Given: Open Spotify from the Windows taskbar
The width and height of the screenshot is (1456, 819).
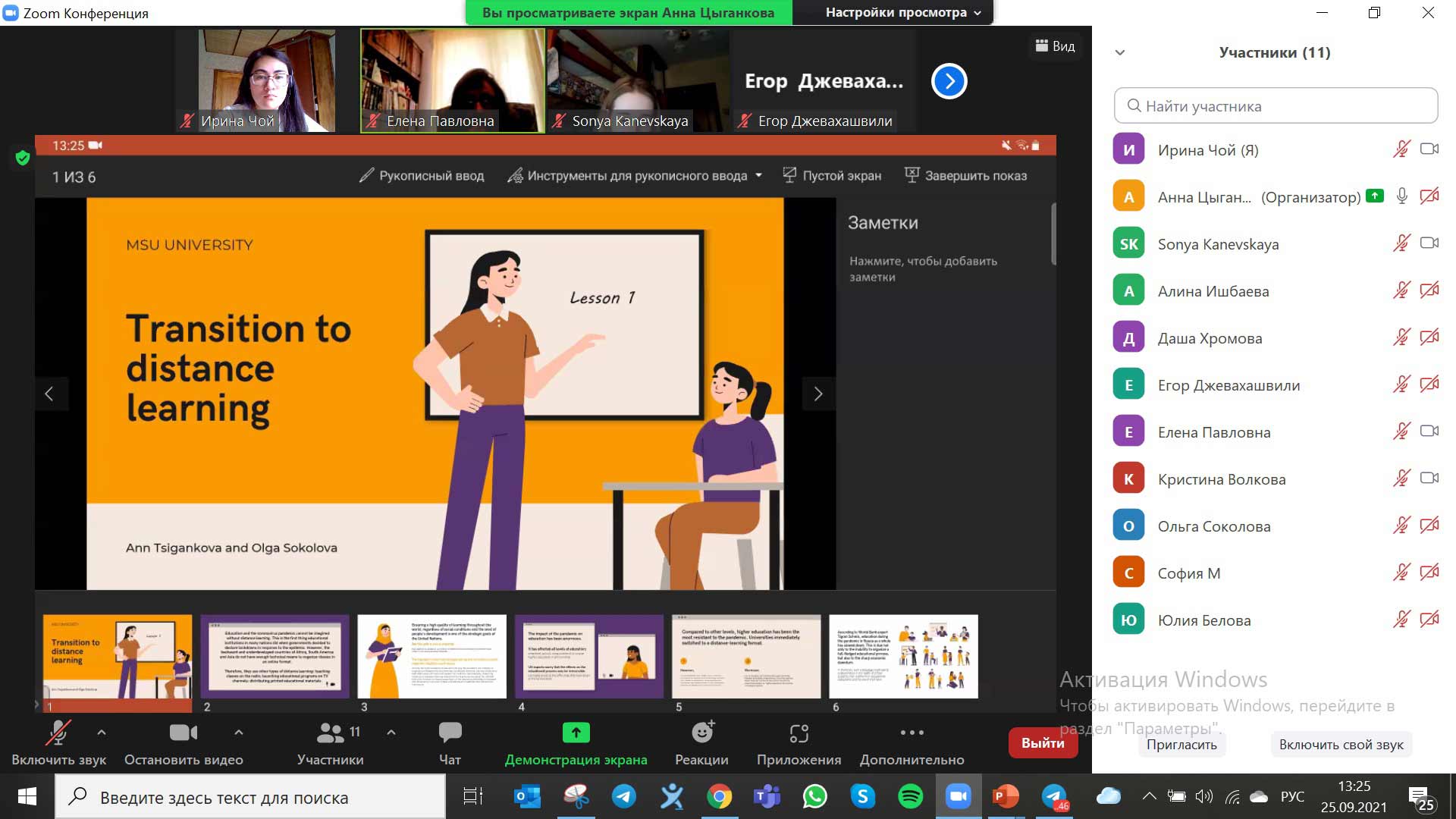Looking at the screenshot, I should (x=910, y=796).
